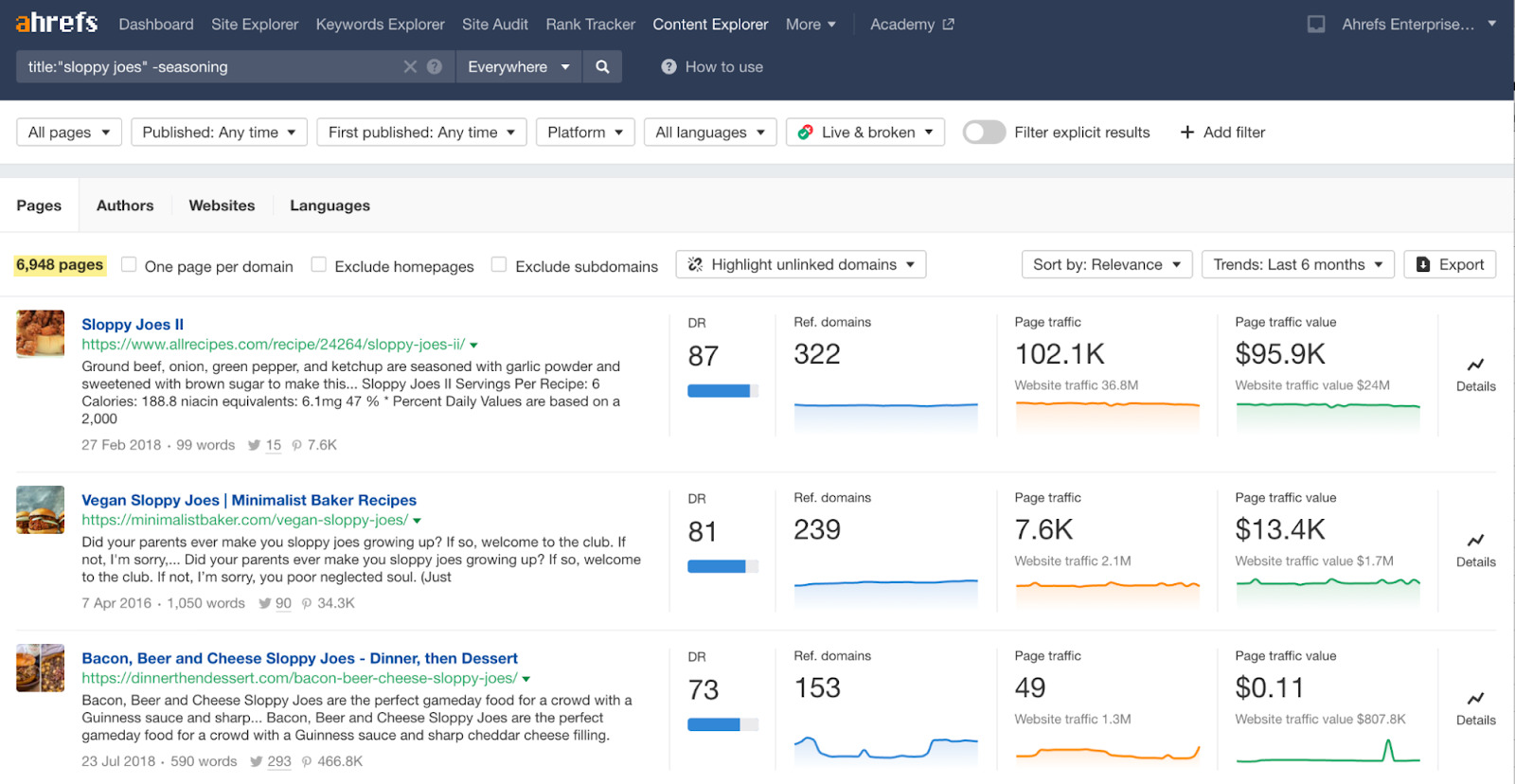The width and height of the screenshot is (1515, 784).
Task: Open Keywords Explorer
Action: point(380,25)
